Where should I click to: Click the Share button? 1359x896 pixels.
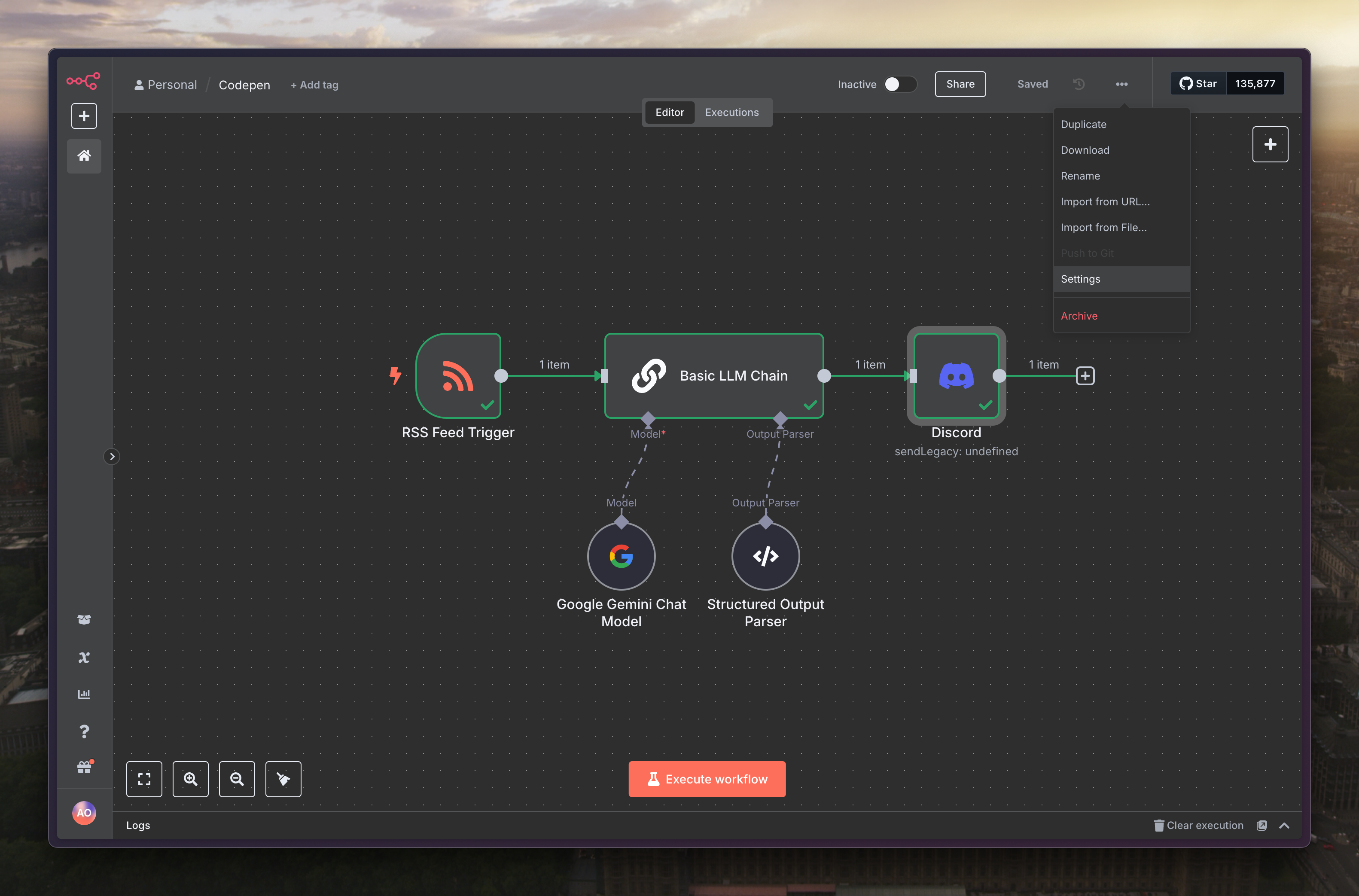point(960,84)
